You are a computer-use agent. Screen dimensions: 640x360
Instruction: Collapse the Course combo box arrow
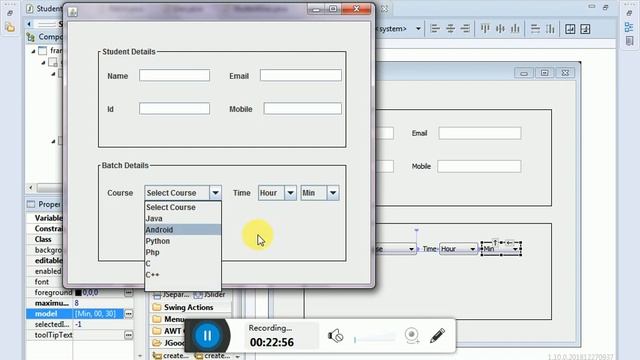pyautogui.click(x=216, y=193)
